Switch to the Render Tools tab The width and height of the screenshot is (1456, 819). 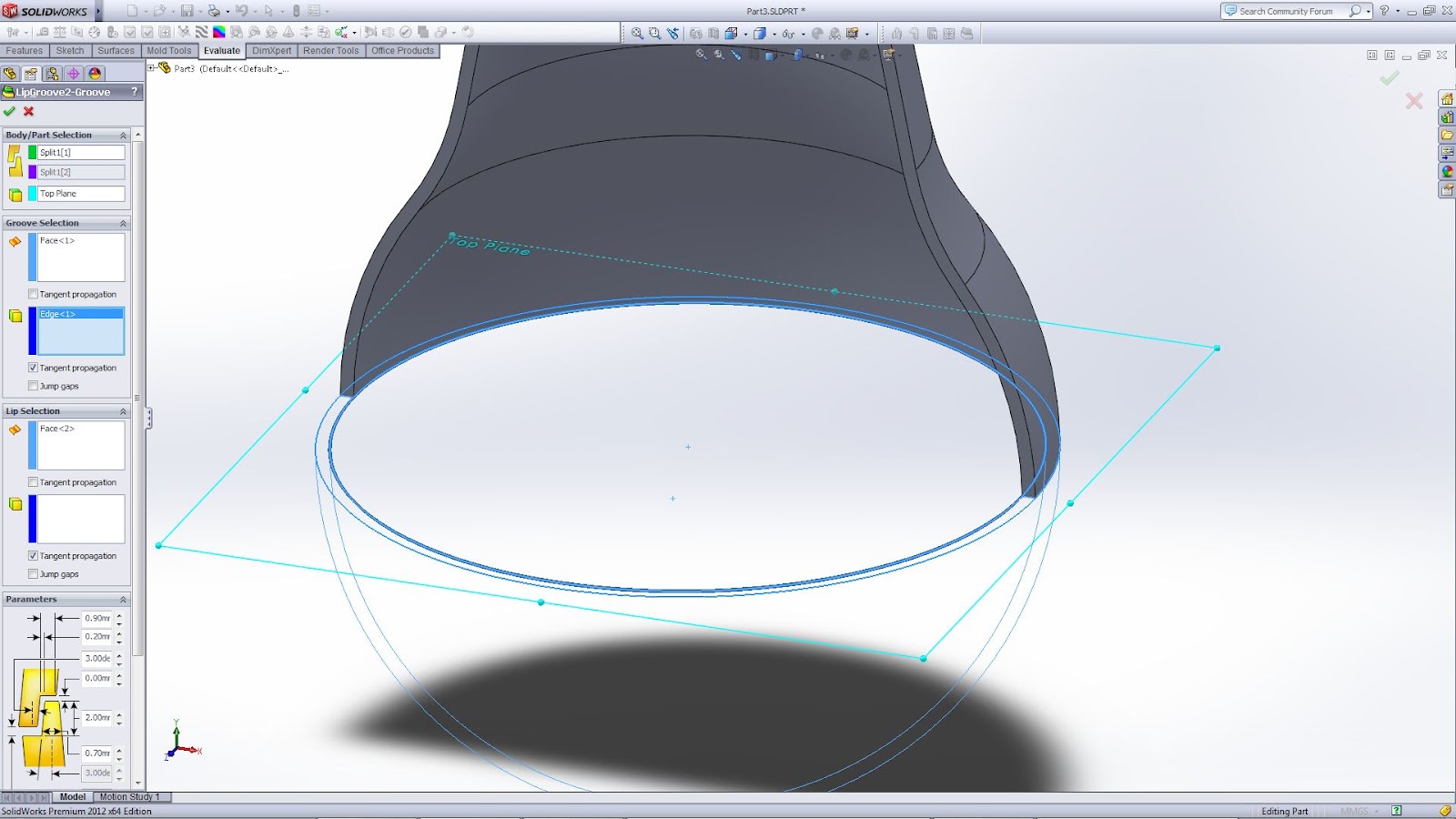[x=330, y=50]
